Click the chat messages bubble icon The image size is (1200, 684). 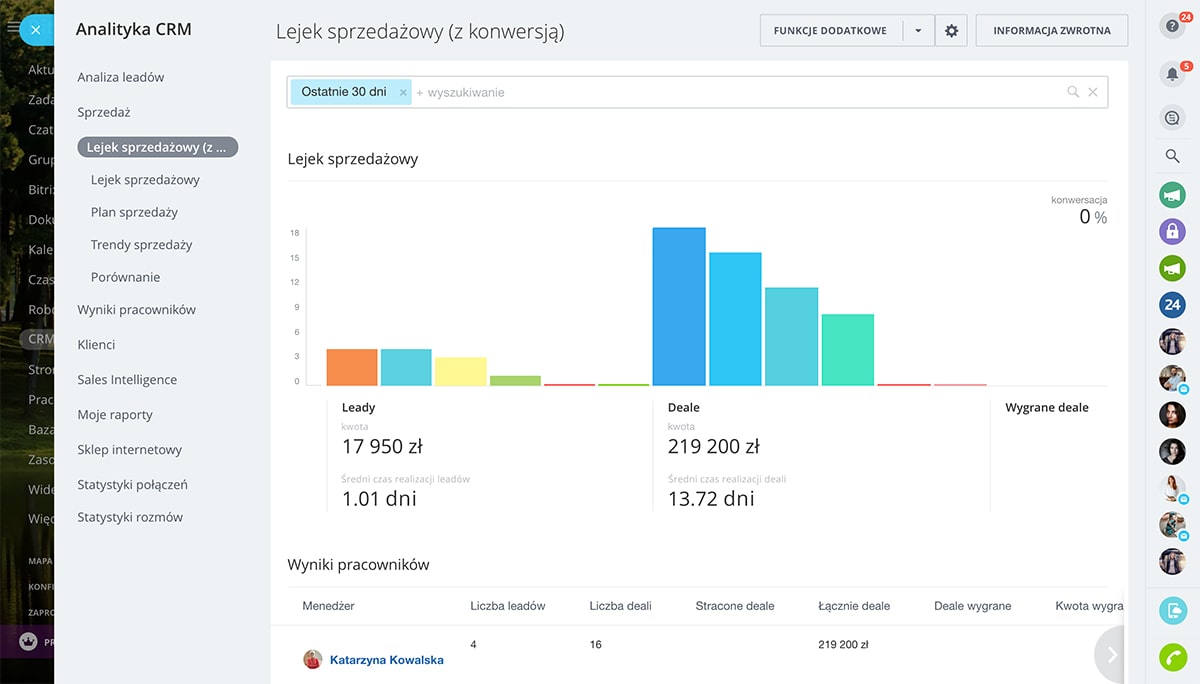pos(1172,118)
